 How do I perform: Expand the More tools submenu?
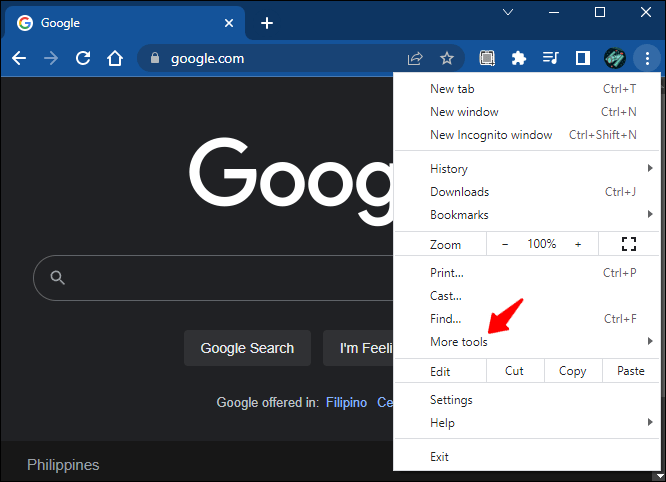(x=527, y=341)
